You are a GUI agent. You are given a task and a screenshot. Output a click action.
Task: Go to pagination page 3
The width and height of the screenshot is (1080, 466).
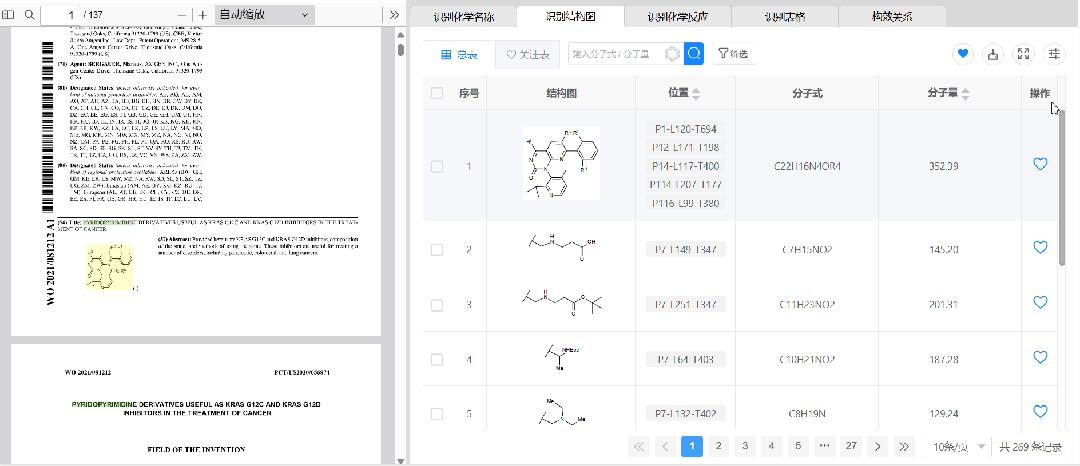745,447
